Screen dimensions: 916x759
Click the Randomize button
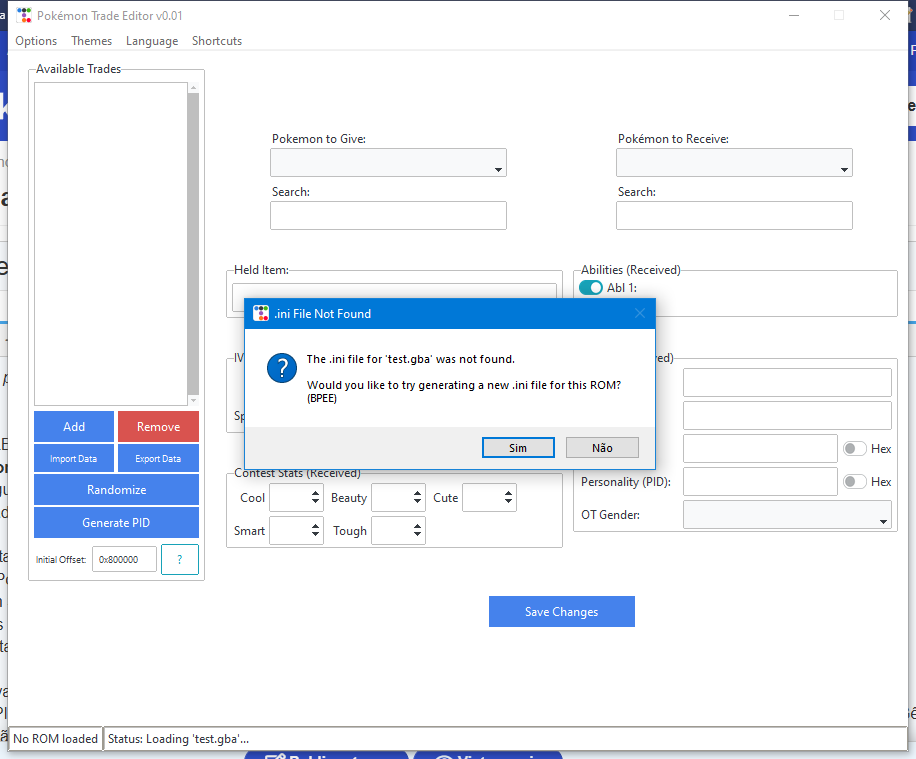tap(116, 490)
